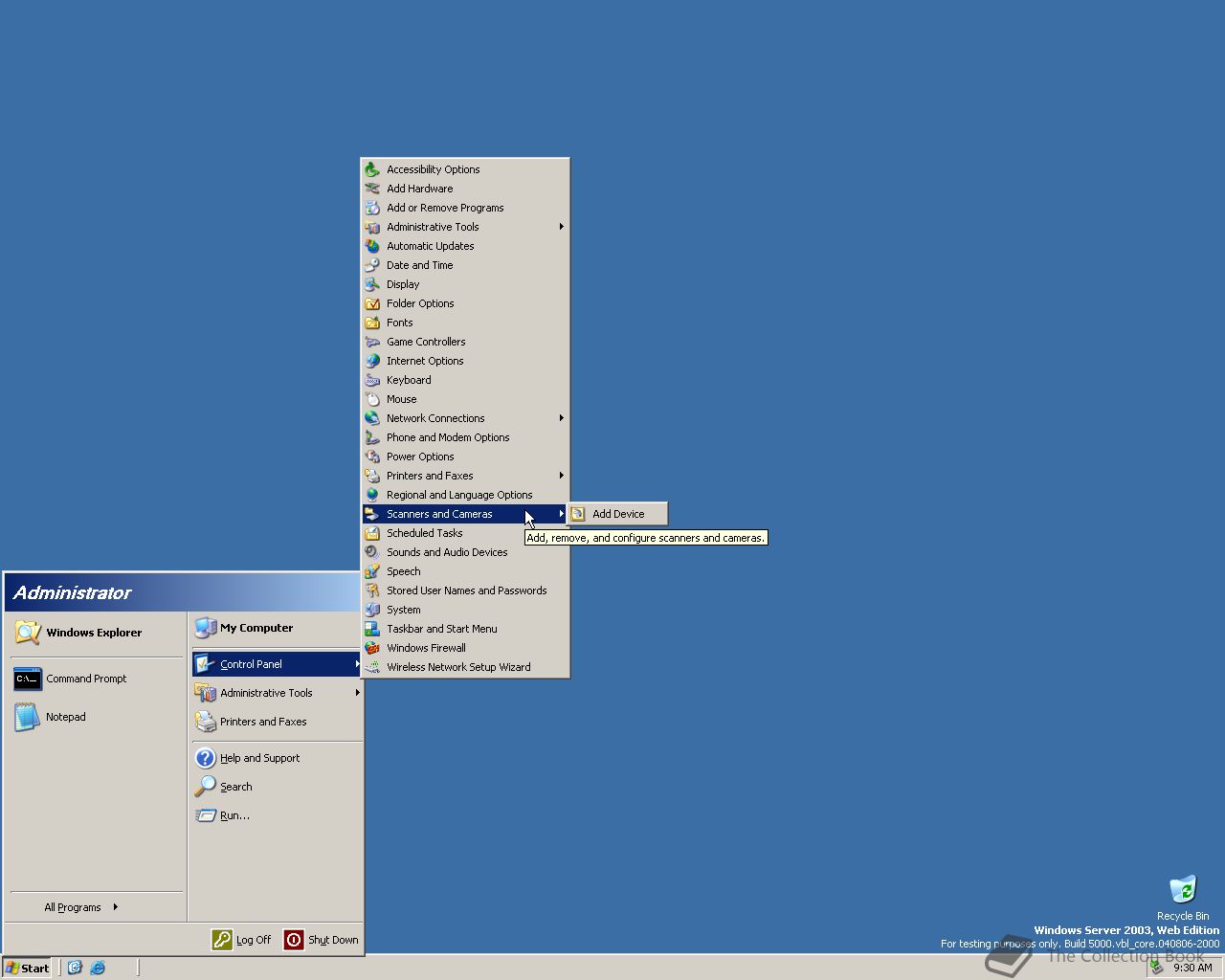Open Search from Start menu
The width and height of the screenshot is (1225, 980).
[x=277, y=787]
